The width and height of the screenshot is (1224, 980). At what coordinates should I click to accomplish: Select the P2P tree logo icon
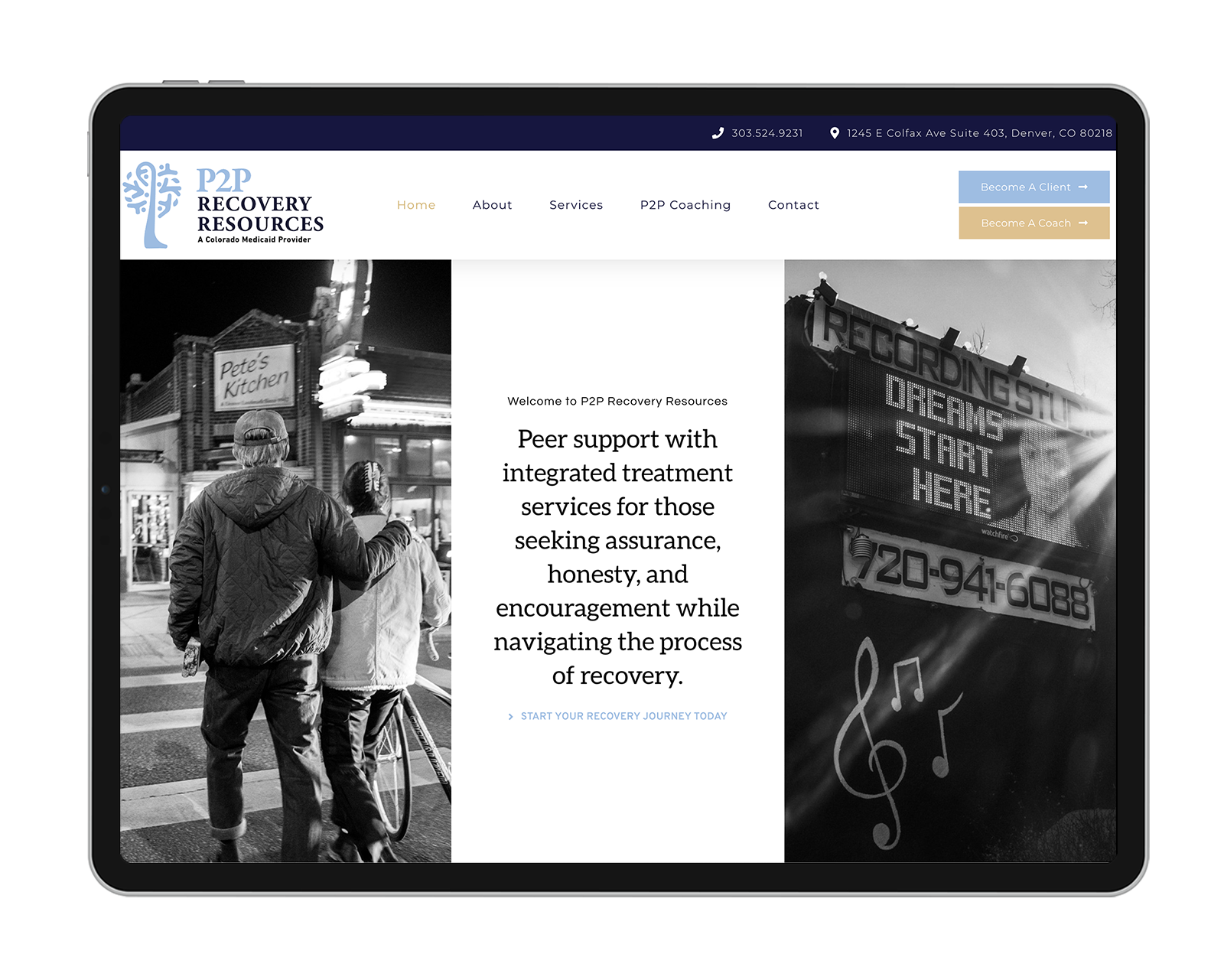tap(151, 200)
